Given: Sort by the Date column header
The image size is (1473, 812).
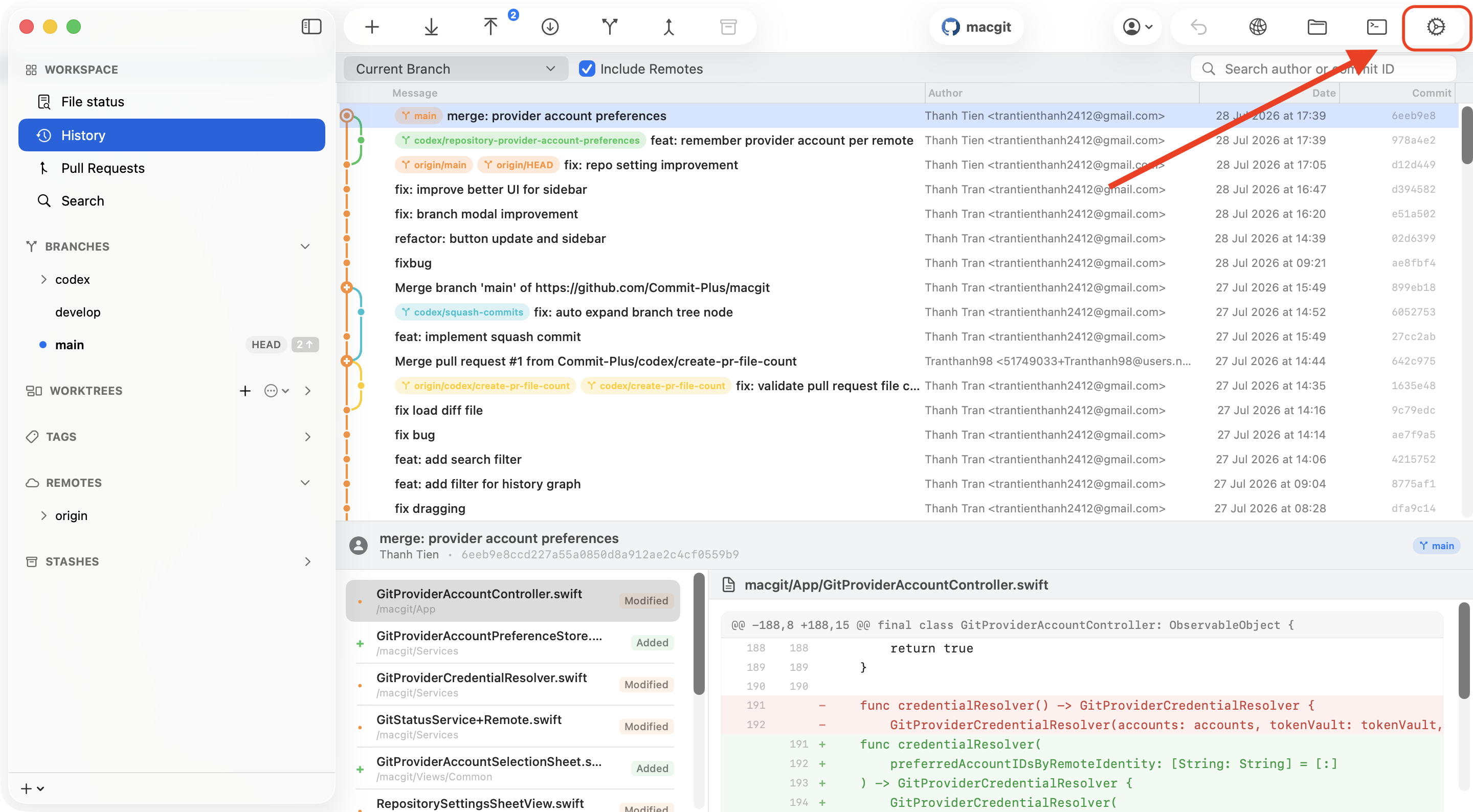Looking at the screenshot, I should point(1269,93).
